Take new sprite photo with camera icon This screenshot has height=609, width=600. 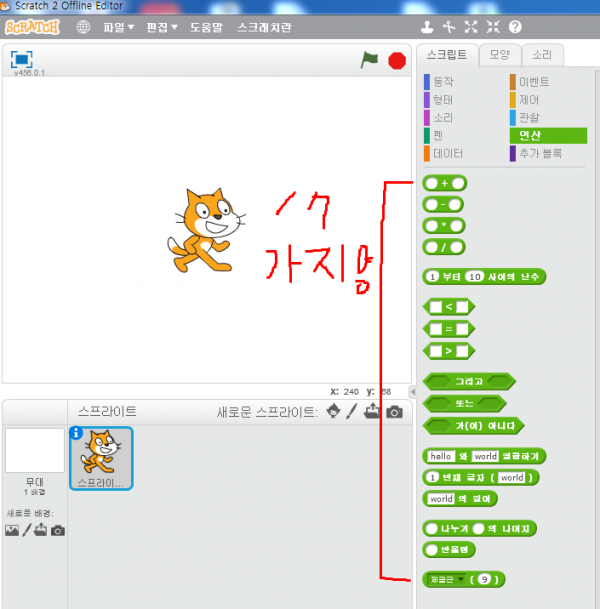click(x=395, y=412)
